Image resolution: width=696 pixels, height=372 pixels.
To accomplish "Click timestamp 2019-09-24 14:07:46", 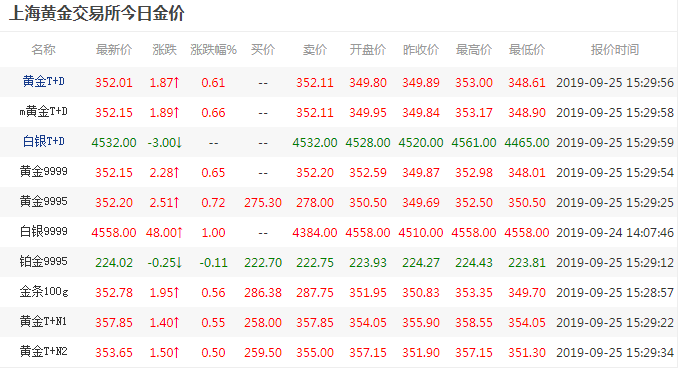I will pos(615,233).
